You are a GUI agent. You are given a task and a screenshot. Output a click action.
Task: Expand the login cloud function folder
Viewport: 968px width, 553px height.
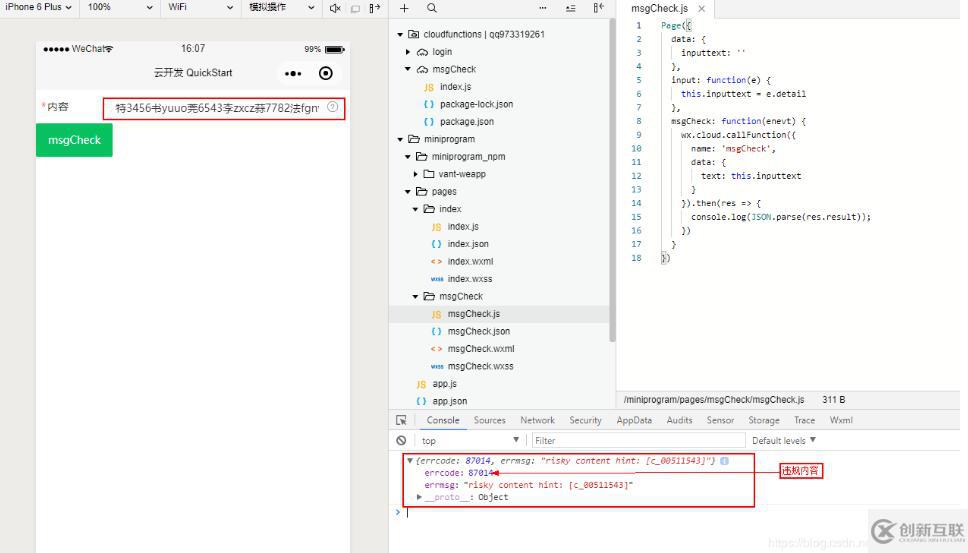[408, 52]
